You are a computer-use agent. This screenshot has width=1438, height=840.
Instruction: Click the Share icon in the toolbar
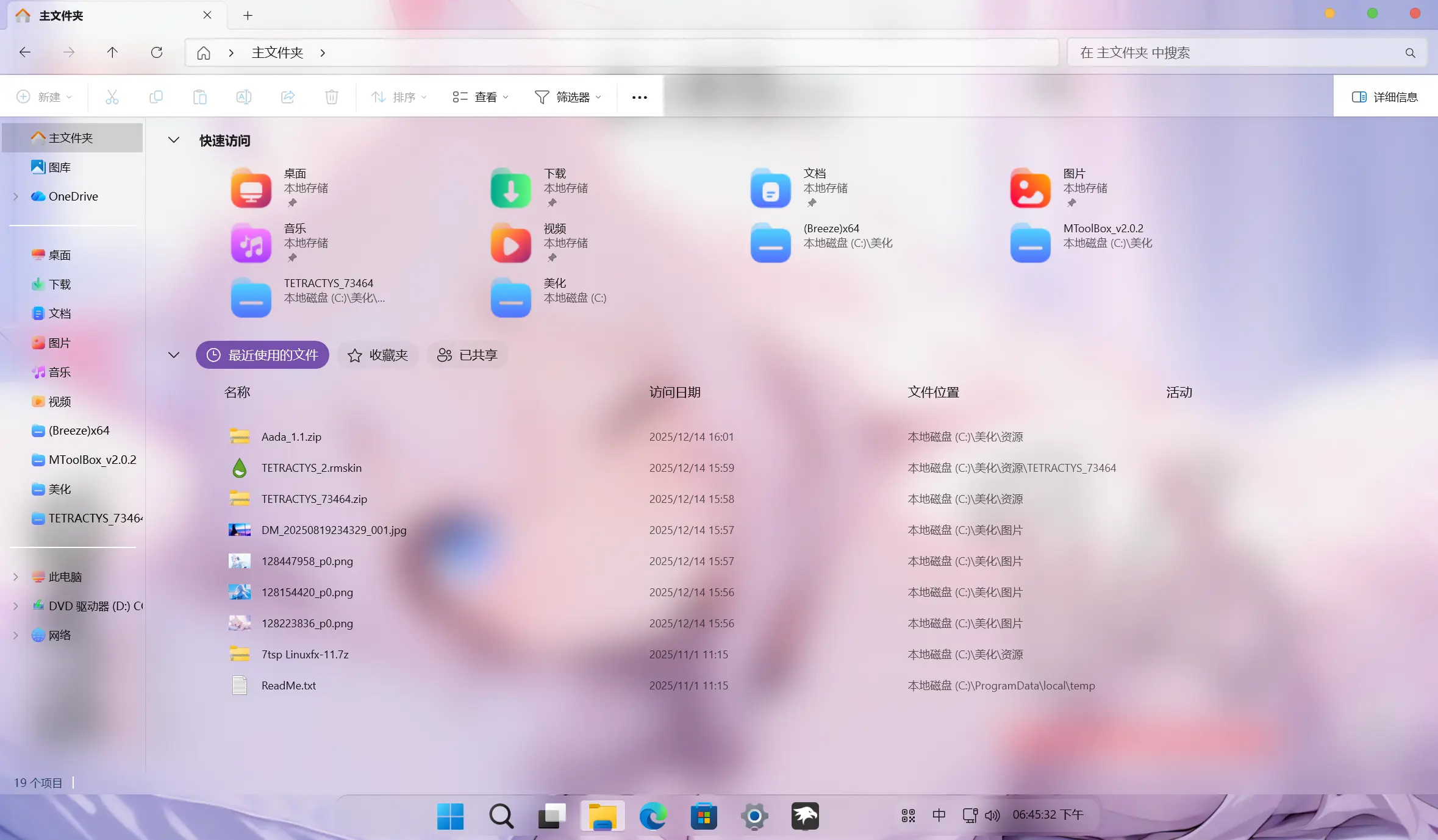coord(287,96)
